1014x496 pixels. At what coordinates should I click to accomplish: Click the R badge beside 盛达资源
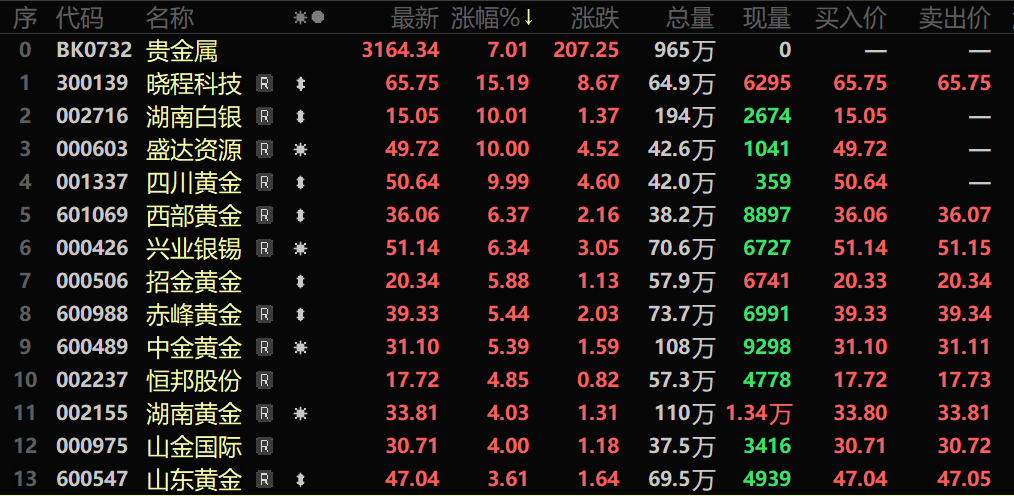pyautogui.click(x=264, y=149)
